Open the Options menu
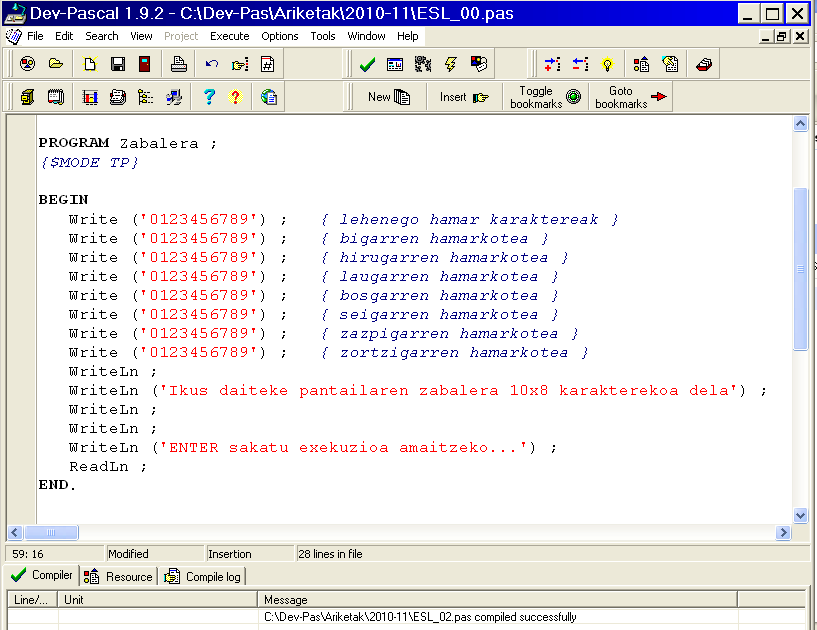 pos(280,36)
